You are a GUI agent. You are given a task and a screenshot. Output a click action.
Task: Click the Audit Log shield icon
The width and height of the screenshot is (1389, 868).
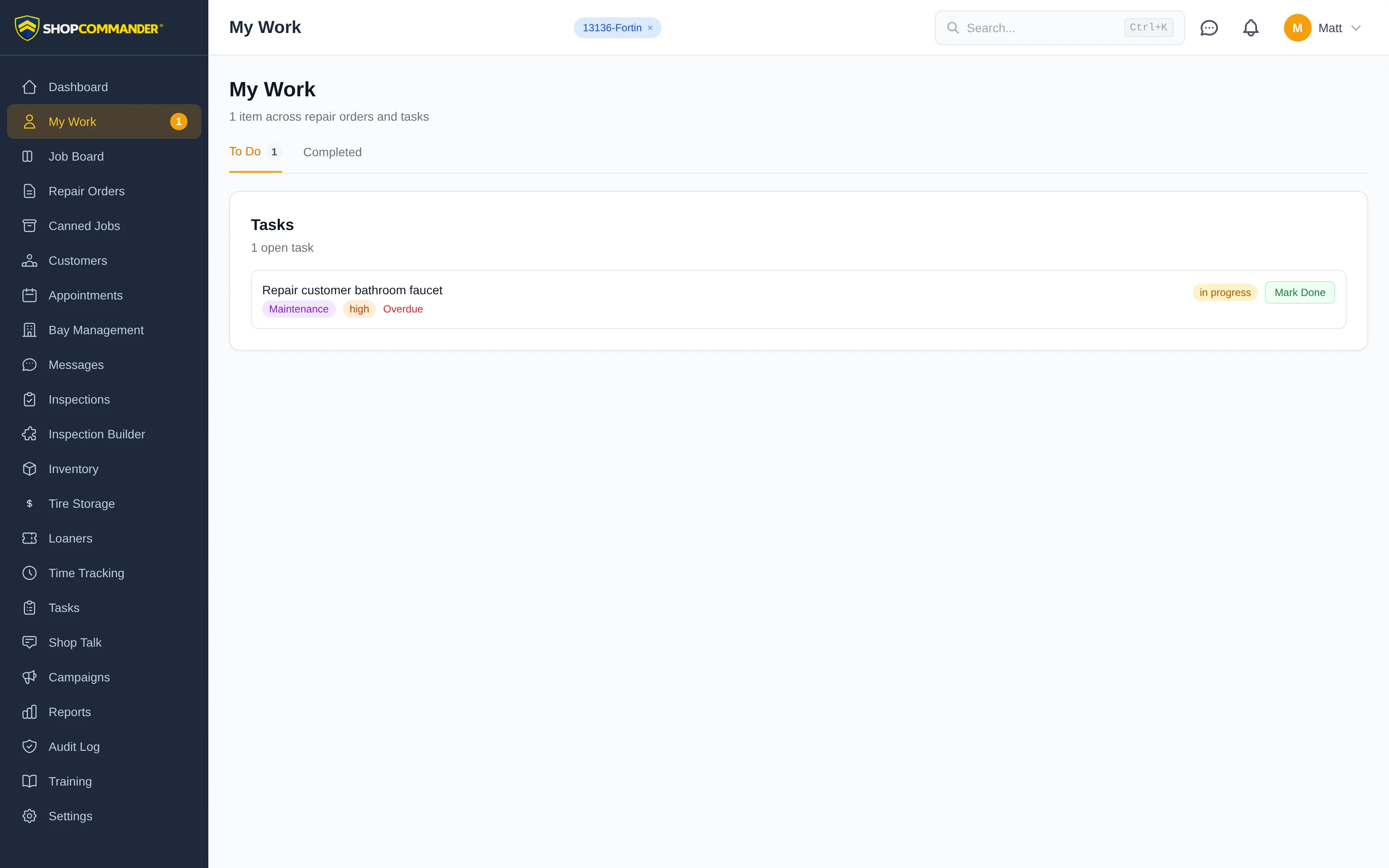29,747
